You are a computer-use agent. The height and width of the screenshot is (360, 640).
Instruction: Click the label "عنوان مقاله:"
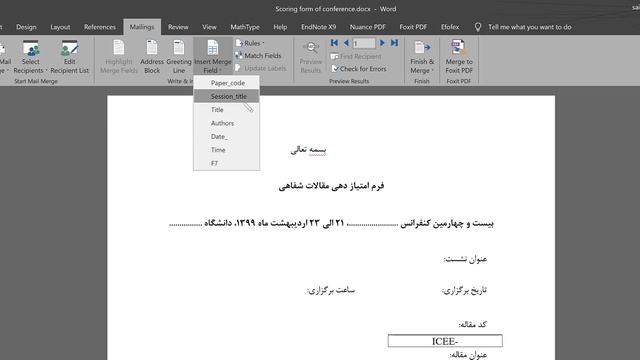click(468, 355)
